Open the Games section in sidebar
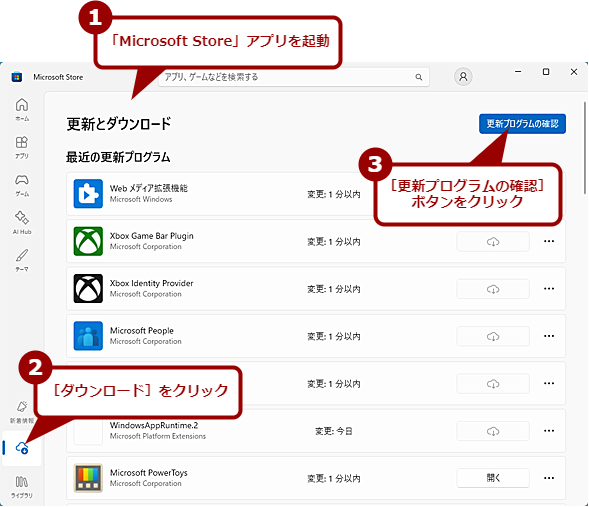Viewport: 589px width, 507px height. click(x=22, y=185)
